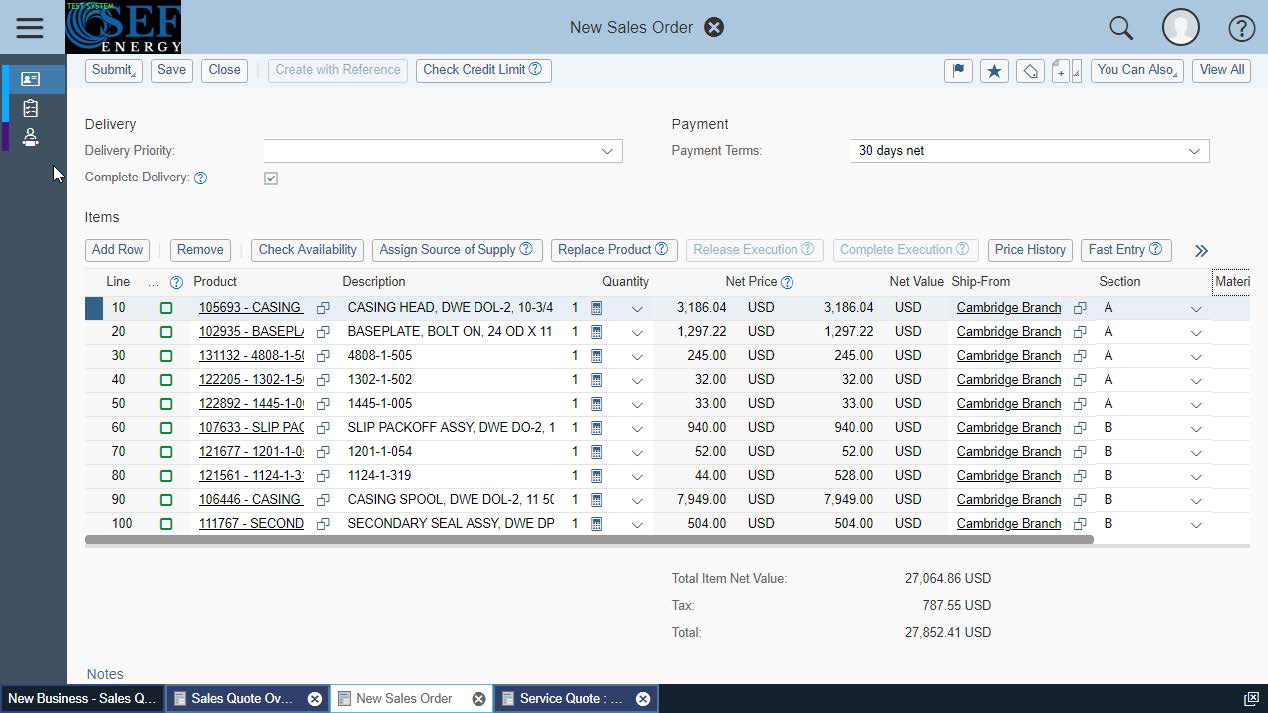This screenshot has width=1268, height=713.
Task: Click the Check Availability button
Action: 307,250
